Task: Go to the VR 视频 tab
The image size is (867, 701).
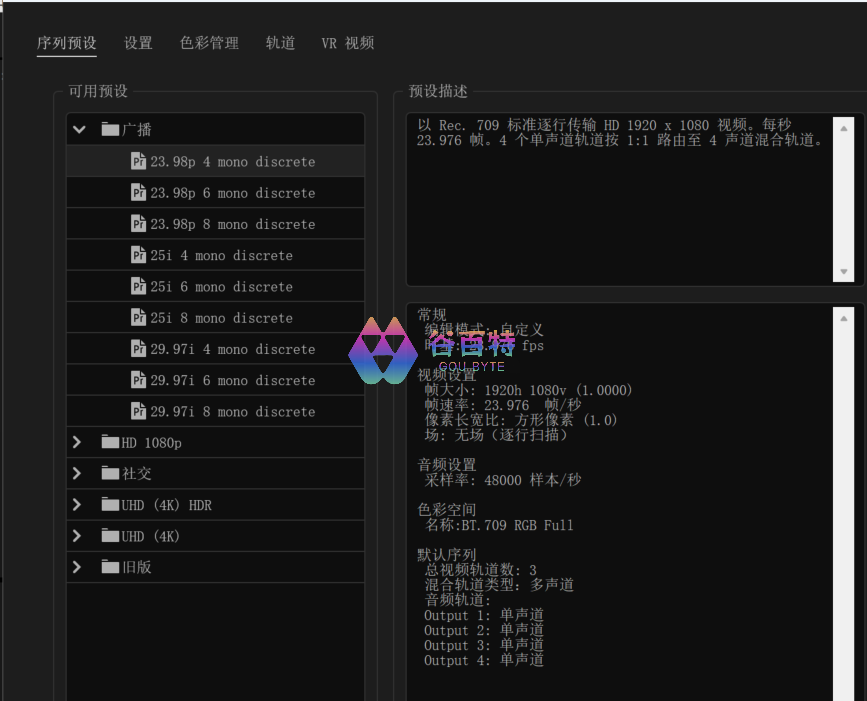Action: pyautogui.click(x=347, y=43)
